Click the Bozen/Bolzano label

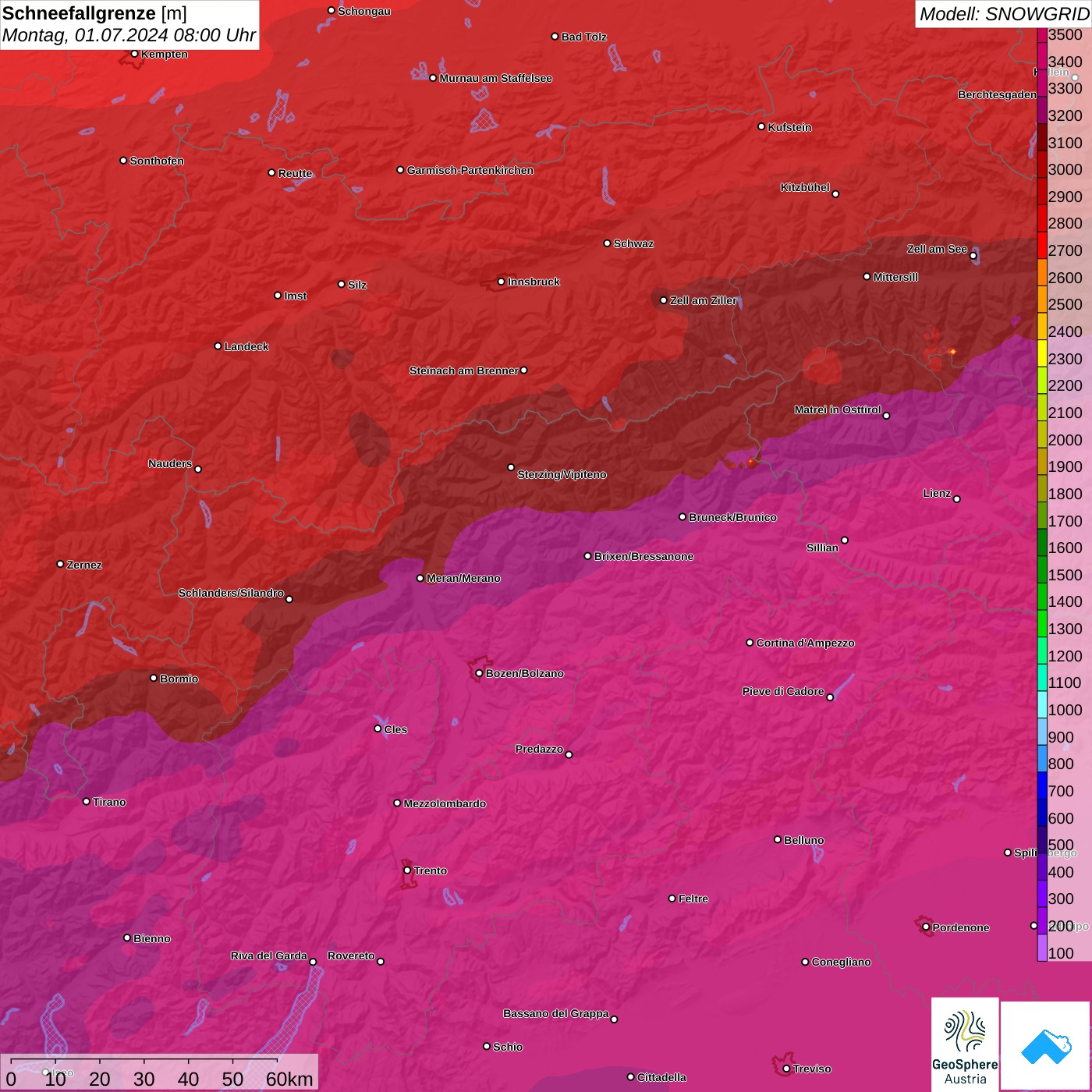pyautogui.click(x=525, y=673)
